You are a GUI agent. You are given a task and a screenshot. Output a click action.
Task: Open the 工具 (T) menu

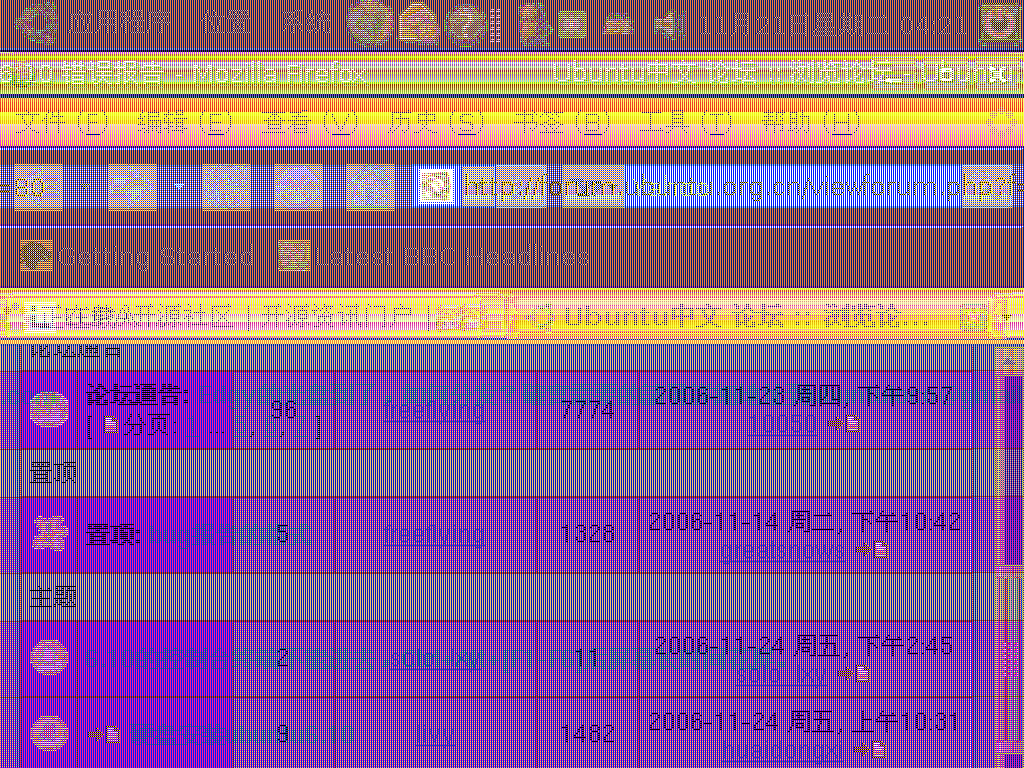tap(684, 123)
